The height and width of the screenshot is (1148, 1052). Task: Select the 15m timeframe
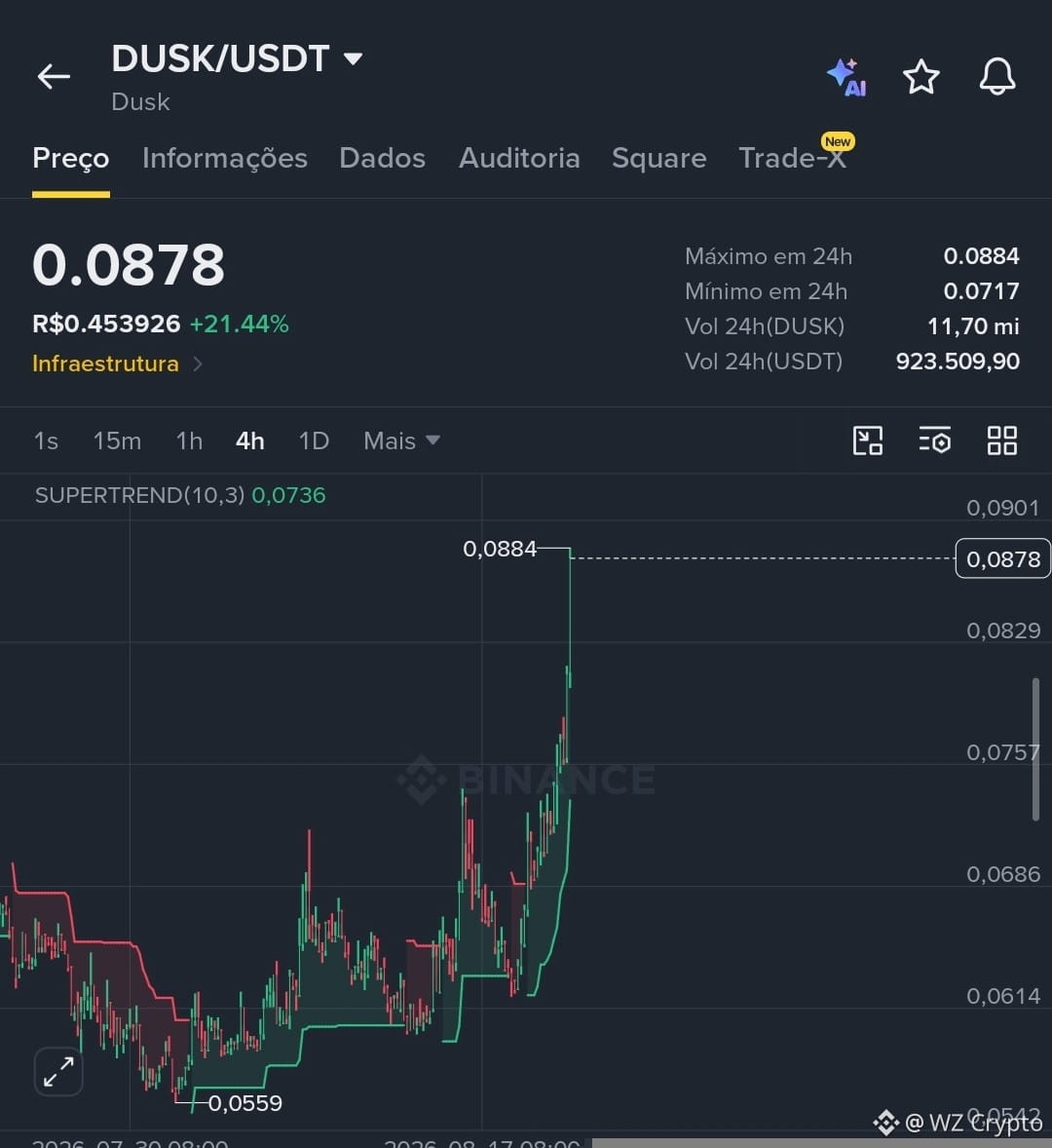tap(117, 440)
